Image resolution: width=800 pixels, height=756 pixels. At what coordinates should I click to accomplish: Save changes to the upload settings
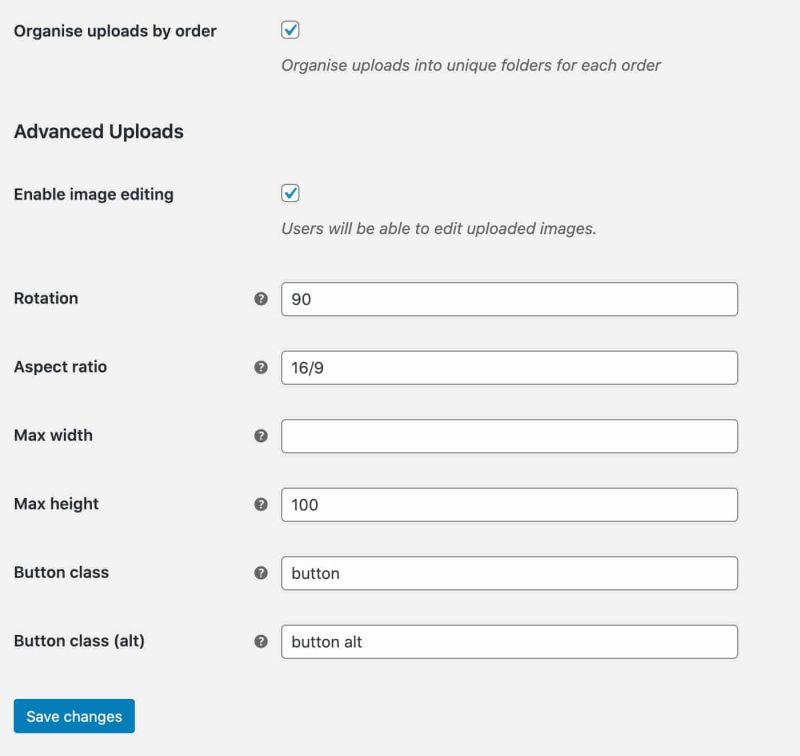click(74, 716)
